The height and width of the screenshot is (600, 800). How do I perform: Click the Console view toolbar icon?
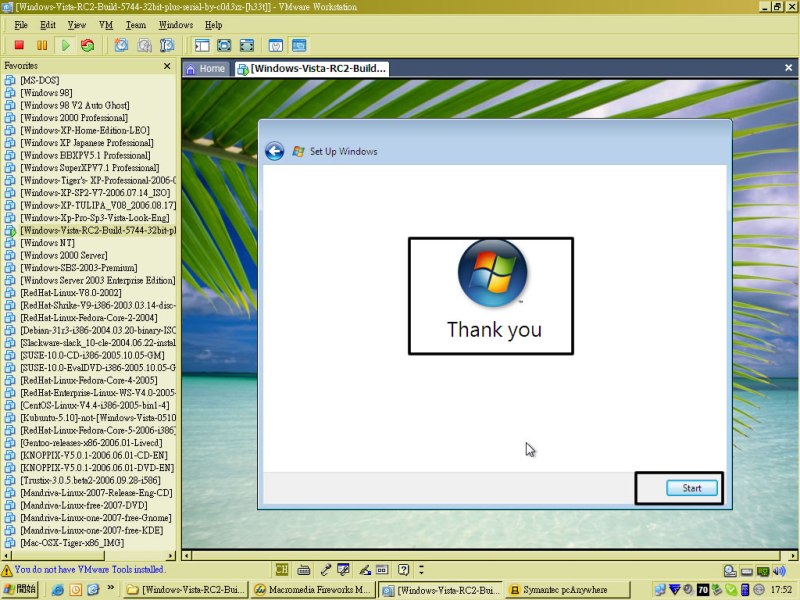(x=299, y=45)
